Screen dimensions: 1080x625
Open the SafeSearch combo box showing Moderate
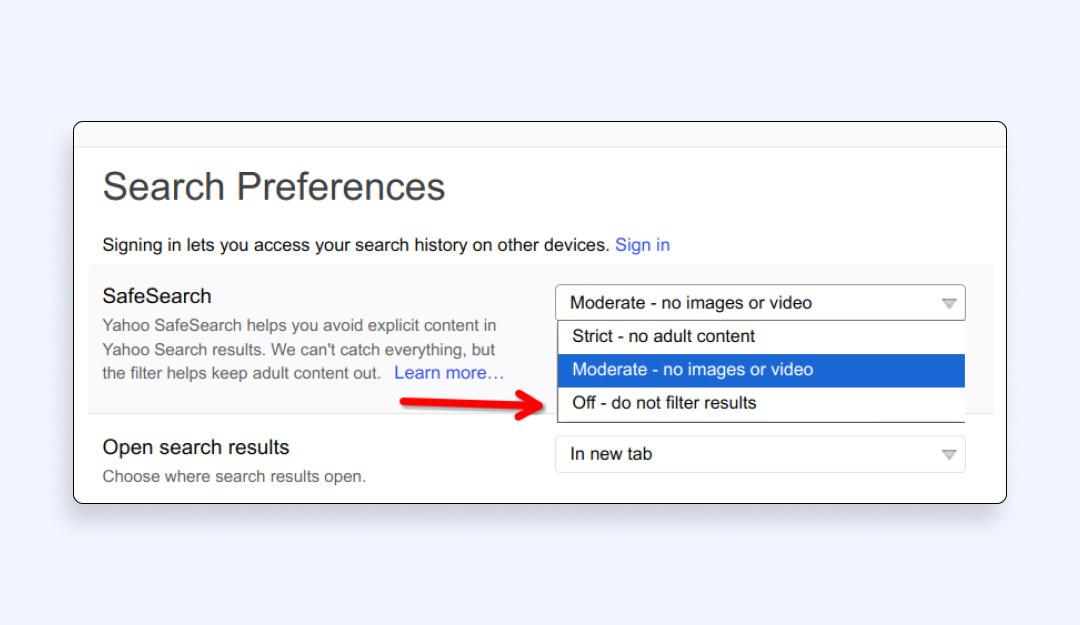pyautogui.click(x=740, y=303)
